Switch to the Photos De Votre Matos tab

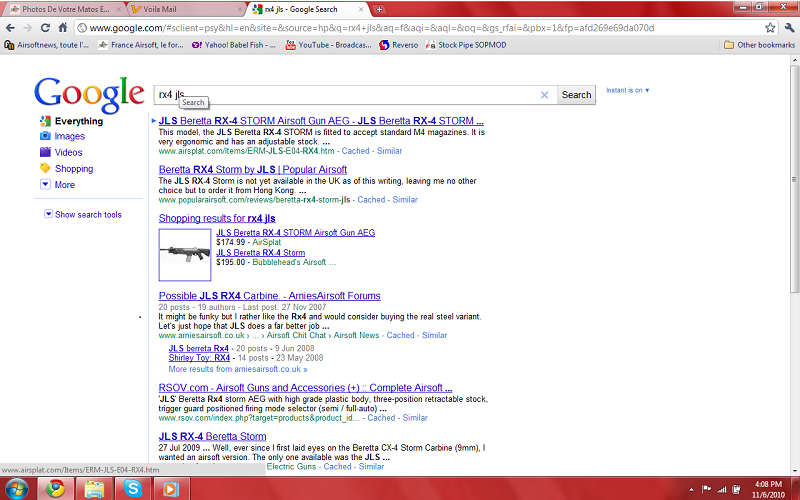point(65,9)
